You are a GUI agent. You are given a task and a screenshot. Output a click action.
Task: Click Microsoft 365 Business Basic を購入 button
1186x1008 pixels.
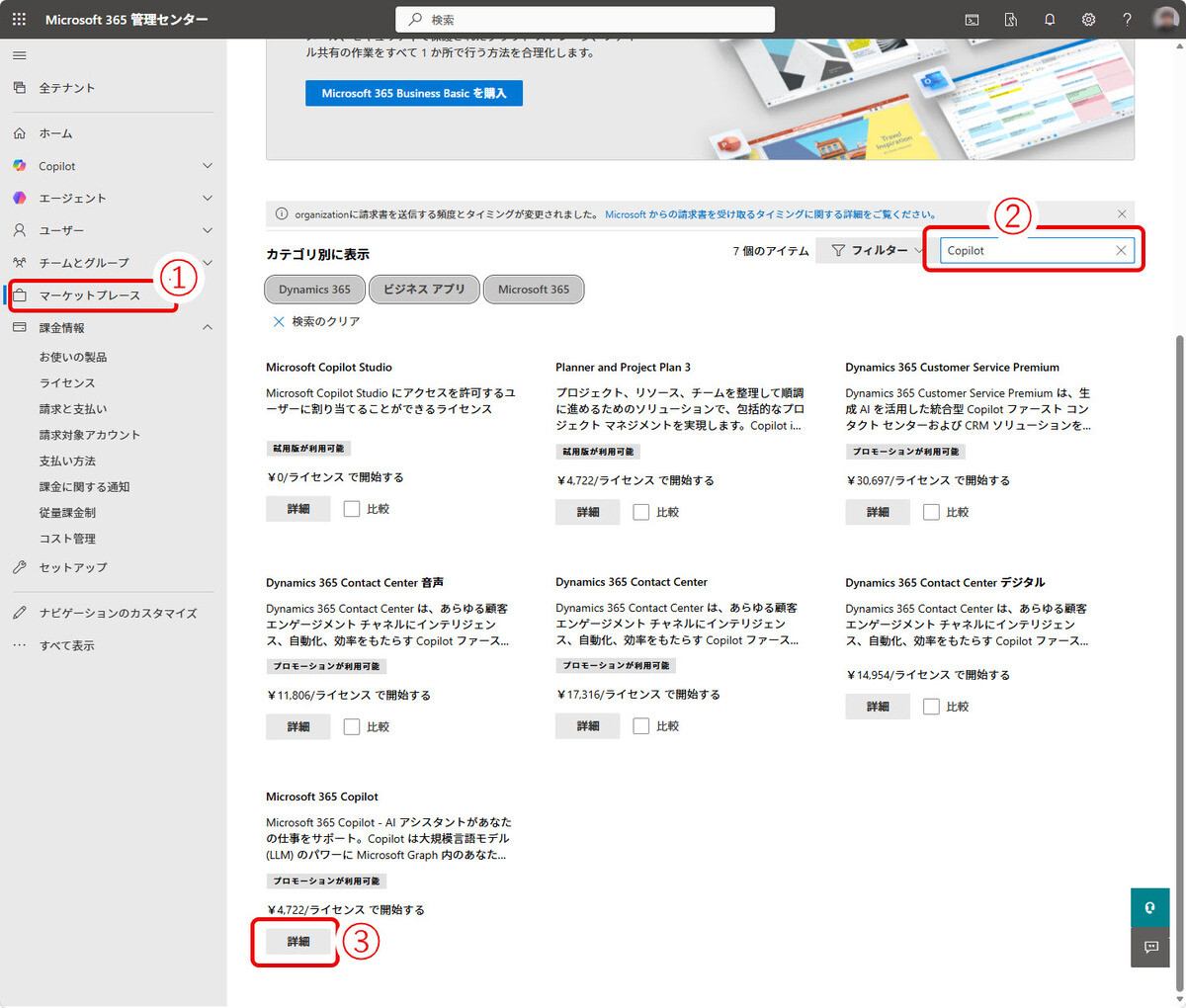[414, 93]
